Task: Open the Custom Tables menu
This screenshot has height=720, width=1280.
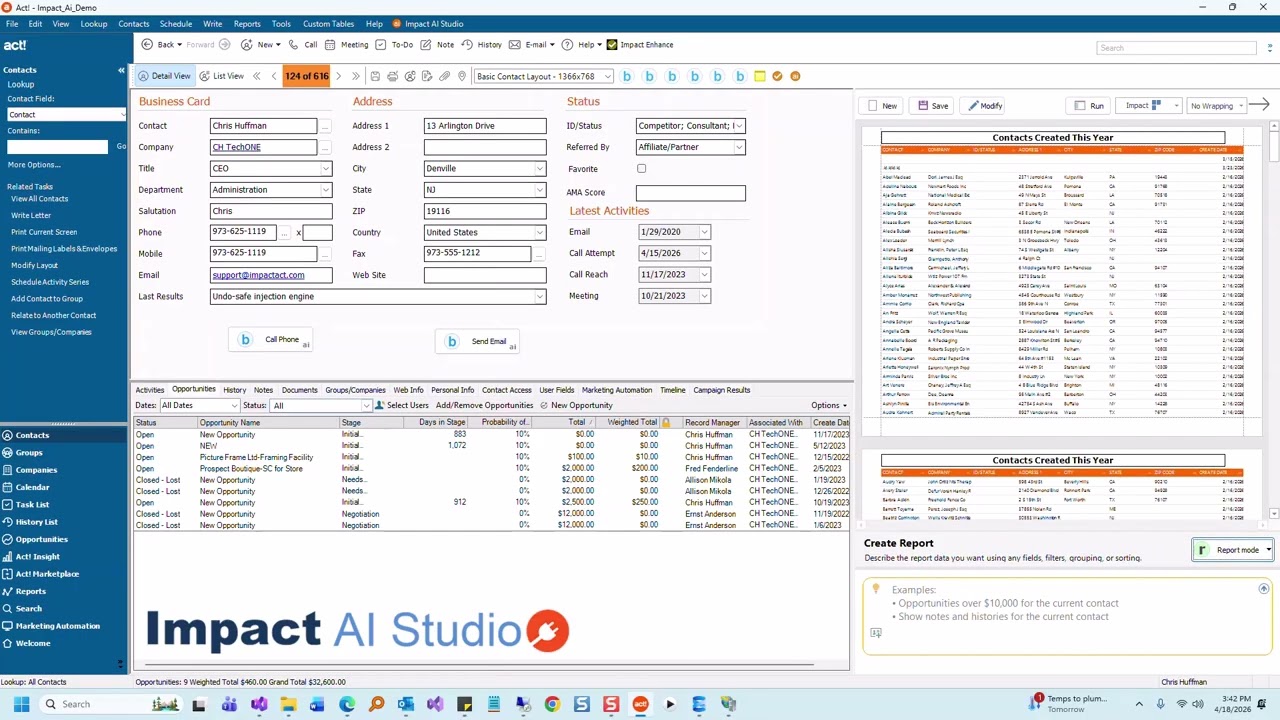Action: (328, 24)
